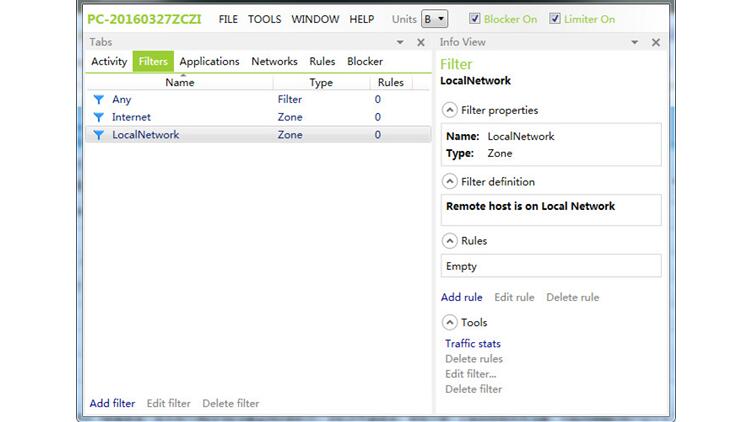Close the Info View panel

[656, 42]
